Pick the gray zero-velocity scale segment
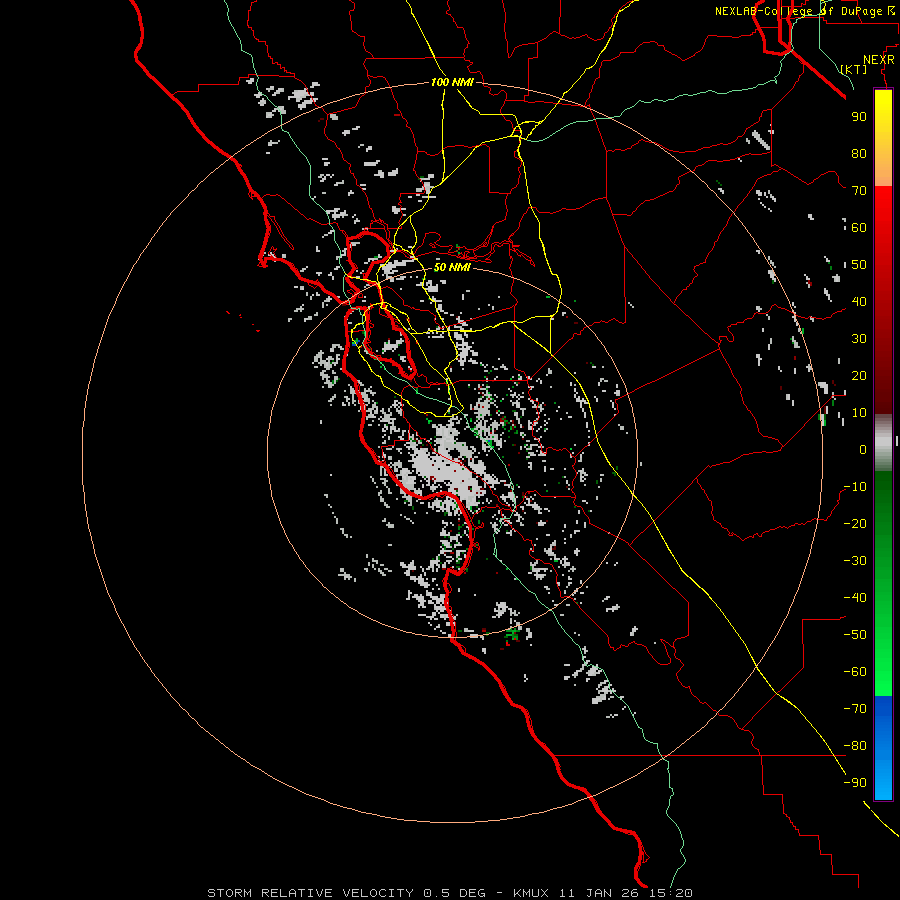This screenshot has width=900, height=900. [883, 443]
